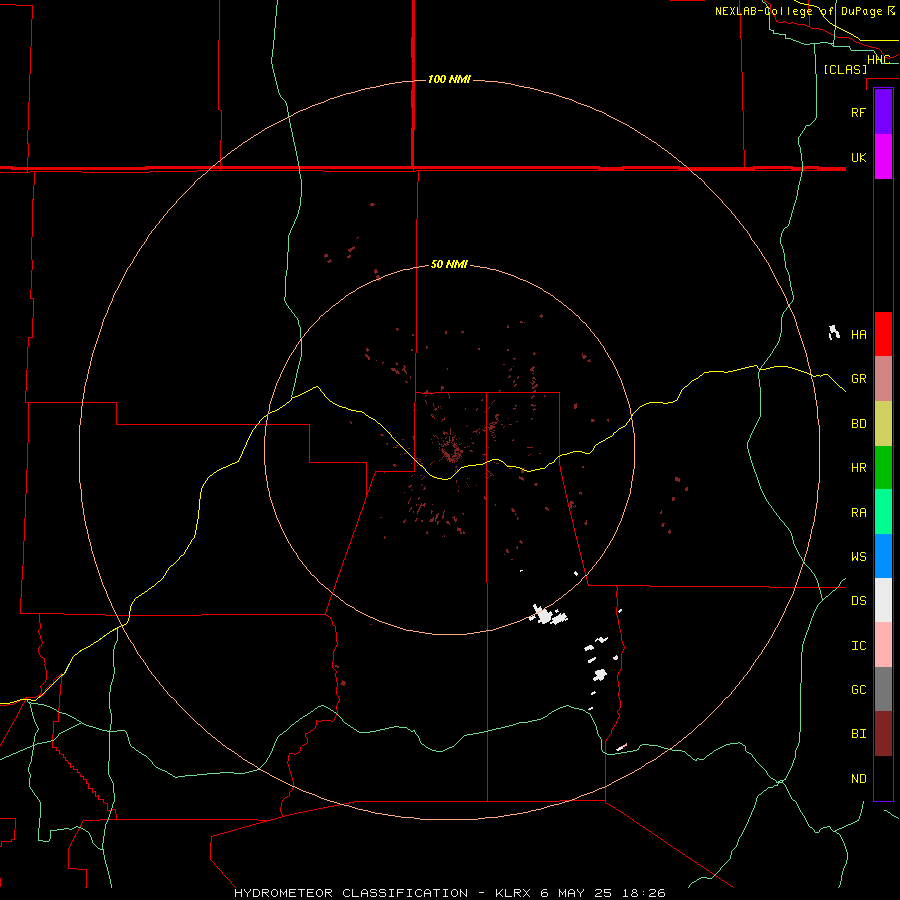Click the purple RF legend color block

coord(883,112)
